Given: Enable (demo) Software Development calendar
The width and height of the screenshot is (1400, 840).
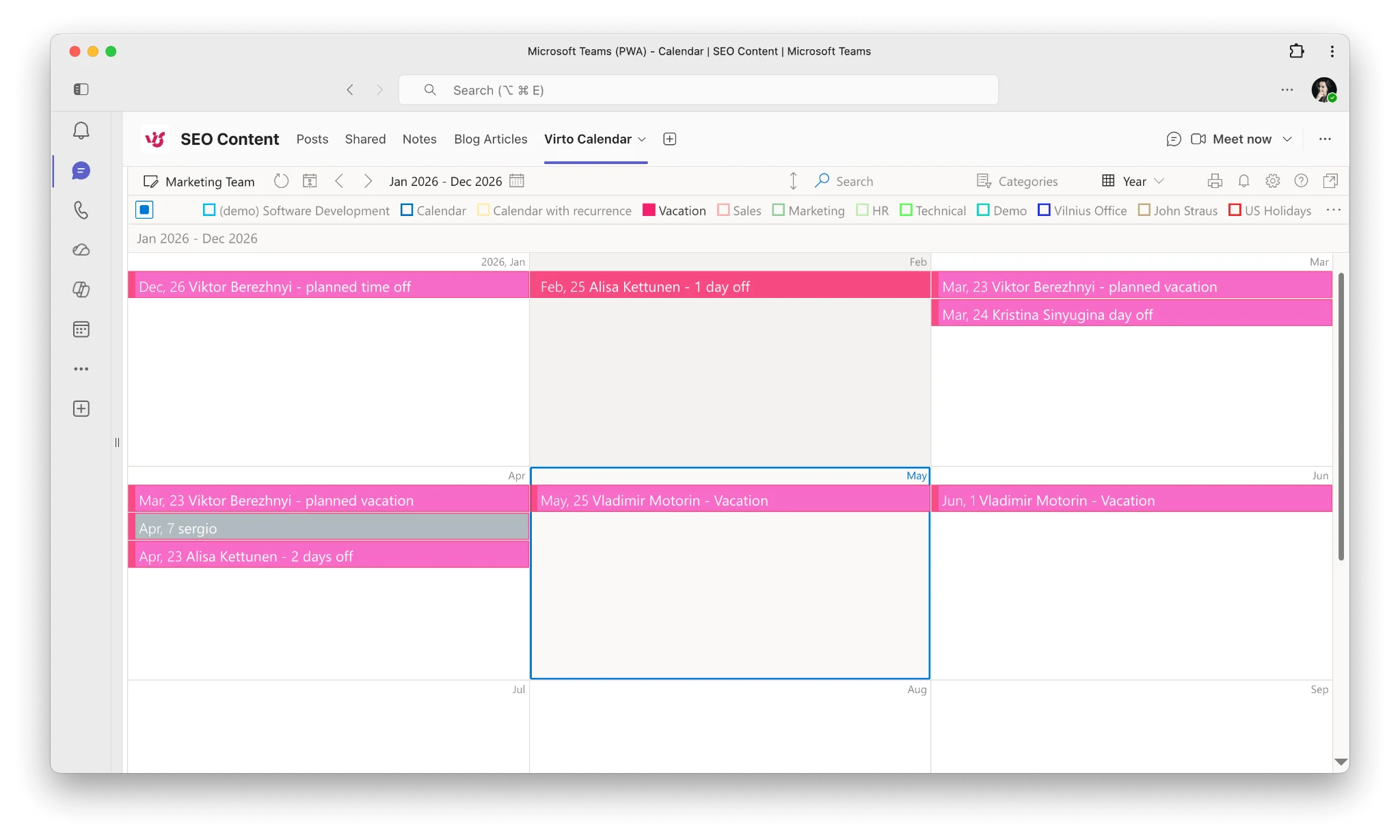Looking at the screenshot, I should click(x=209, y=211).
